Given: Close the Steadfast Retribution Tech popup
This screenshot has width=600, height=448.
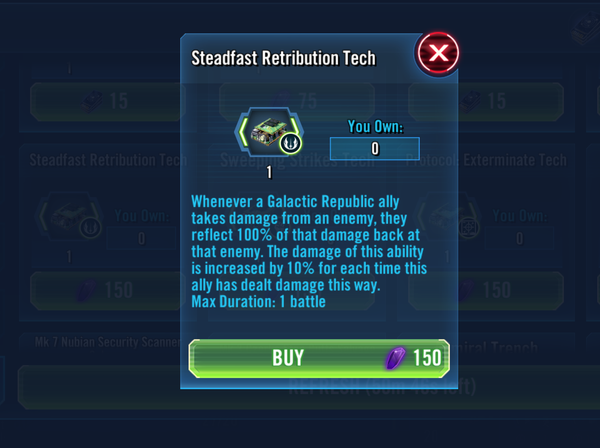Looking at the screenshot, I should click(x=438, y=53).
